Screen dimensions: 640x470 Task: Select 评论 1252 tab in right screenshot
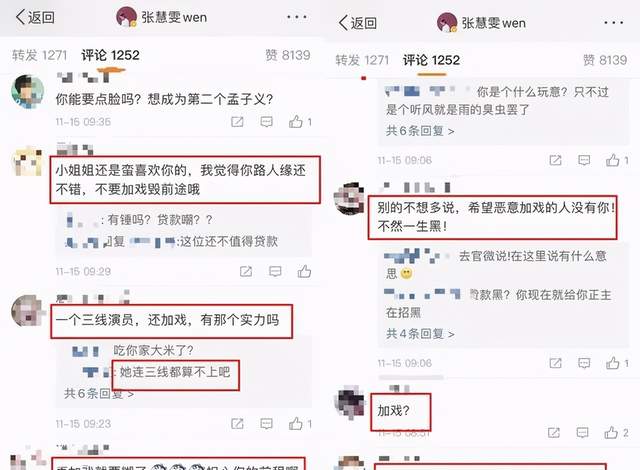431,60
